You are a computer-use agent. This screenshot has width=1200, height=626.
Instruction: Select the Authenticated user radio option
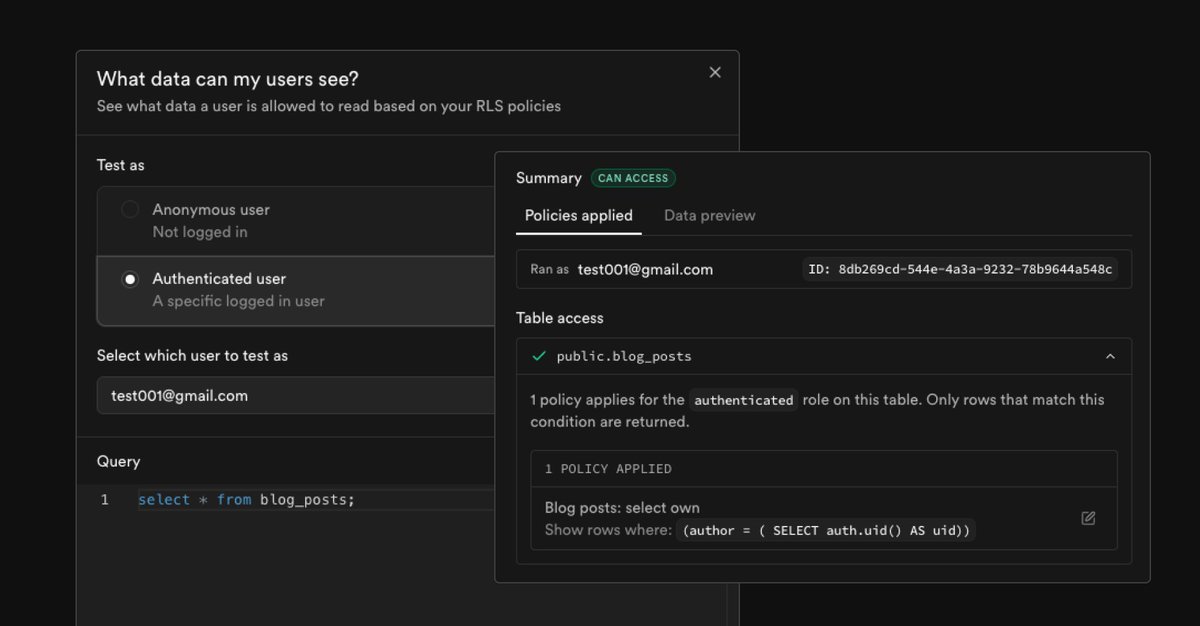pyautogui.click(x=130, y=279)
